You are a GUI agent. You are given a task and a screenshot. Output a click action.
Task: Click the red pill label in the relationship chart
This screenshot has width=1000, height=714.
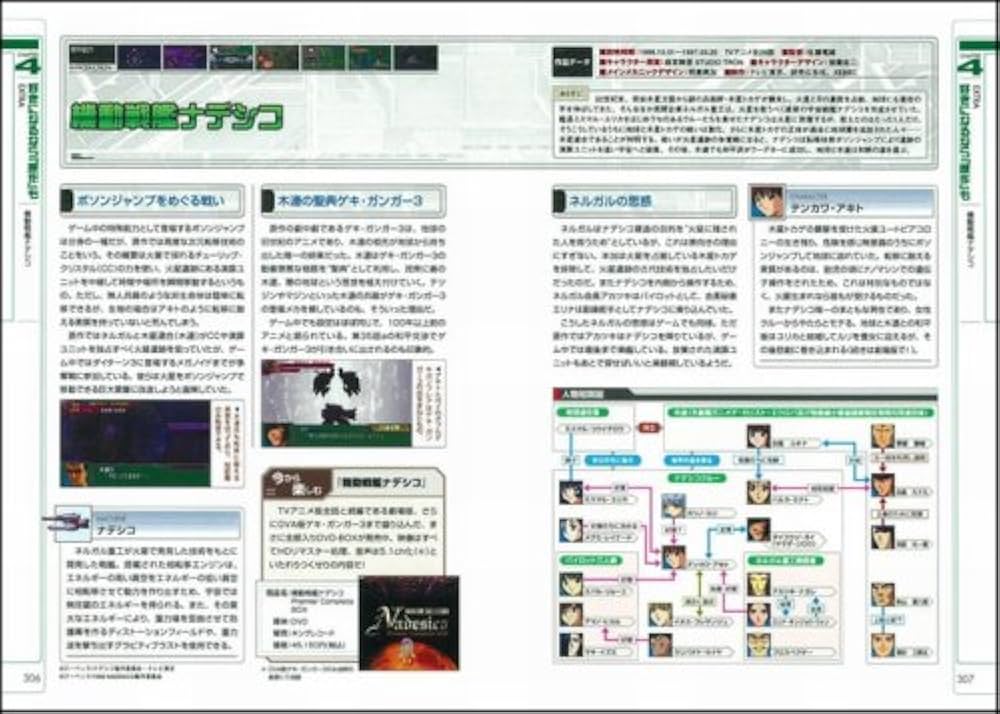[x=649, y=428]
